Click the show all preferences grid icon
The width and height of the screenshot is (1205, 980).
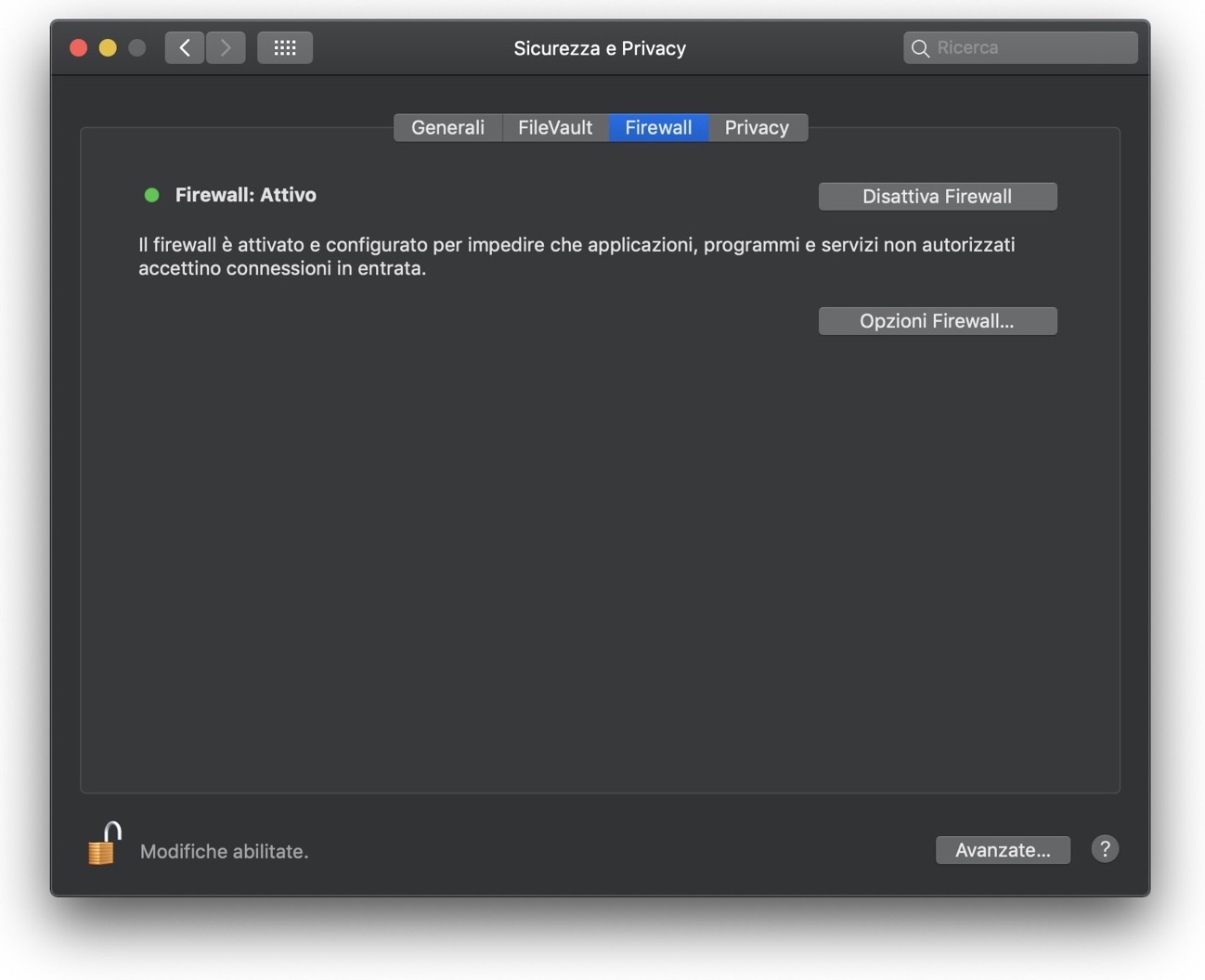(284, 47)
